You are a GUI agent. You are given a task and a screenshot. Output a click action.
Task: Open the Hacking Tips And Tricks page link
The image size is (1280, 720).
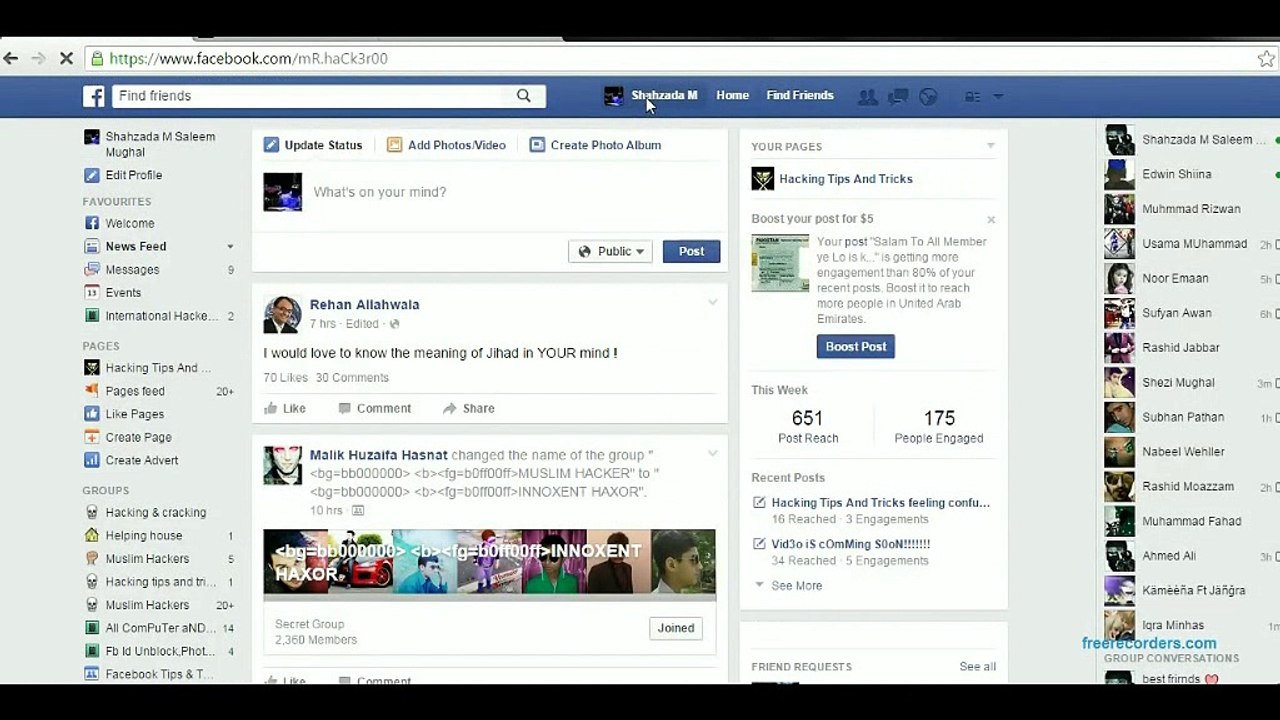coord(846,179)
